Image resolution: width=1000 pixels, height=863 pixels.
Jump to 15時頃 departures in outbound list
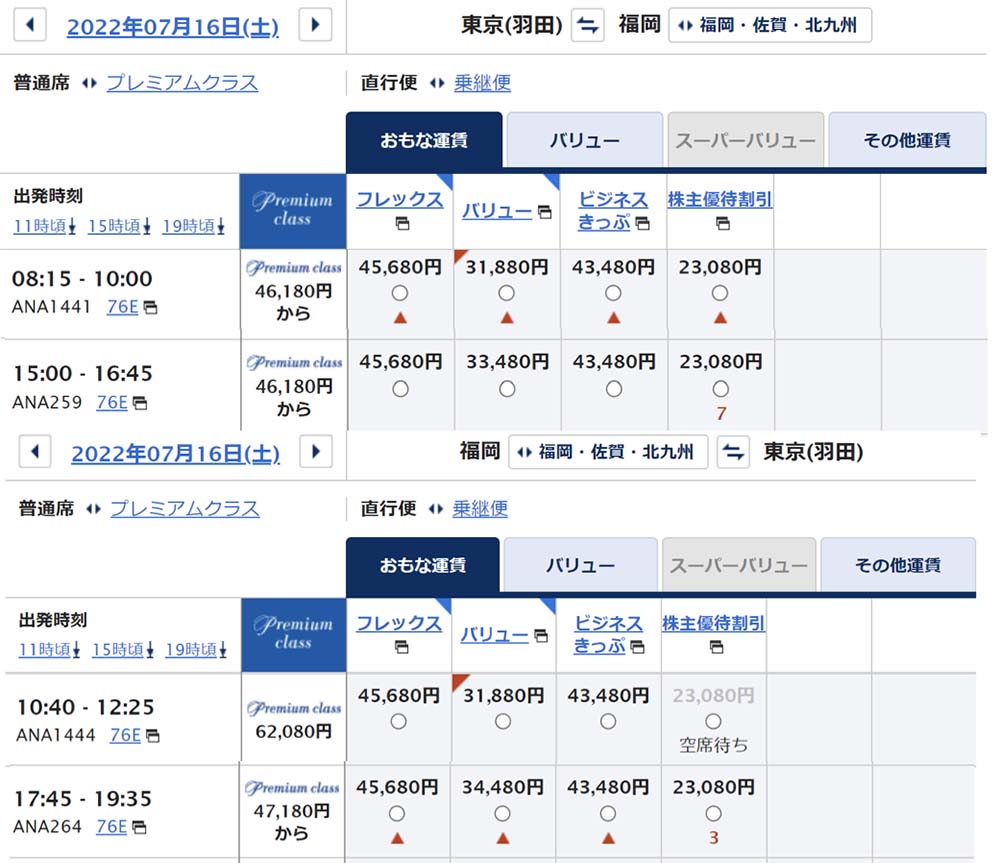coord(119,226)
